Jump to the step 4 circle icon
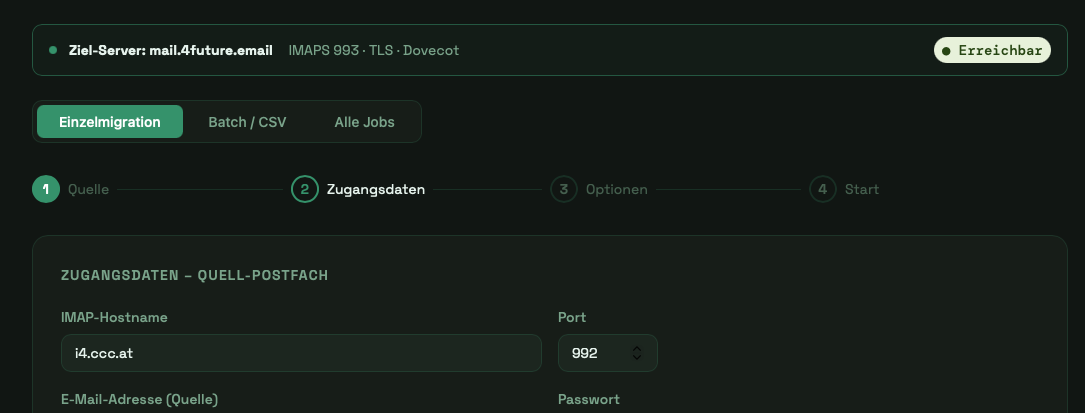1085x413 pixels. coord(823,189)
